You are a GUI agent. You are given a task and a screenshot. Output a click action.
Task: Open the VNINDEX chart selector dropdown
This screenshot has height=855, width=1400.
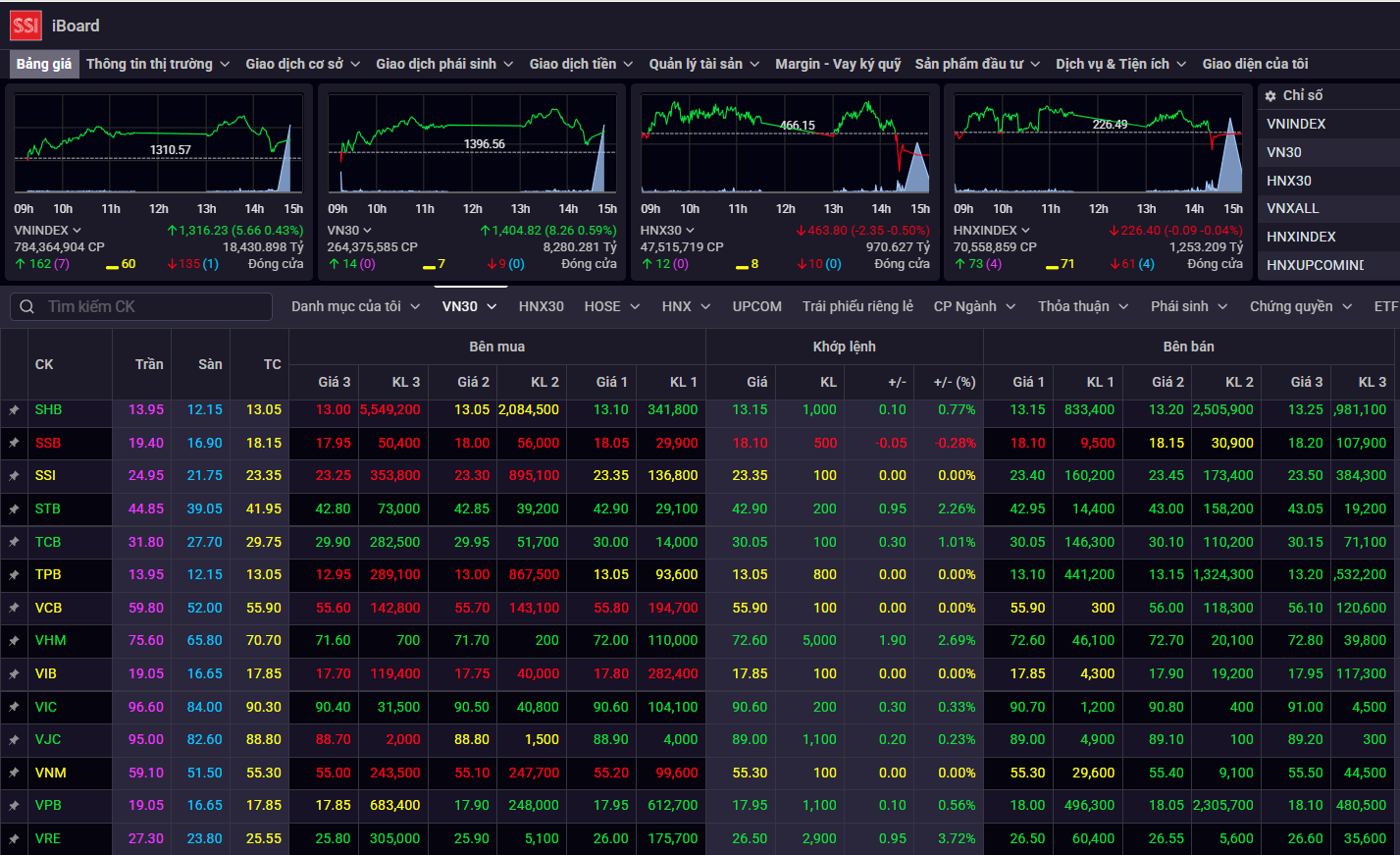(48, 231)
